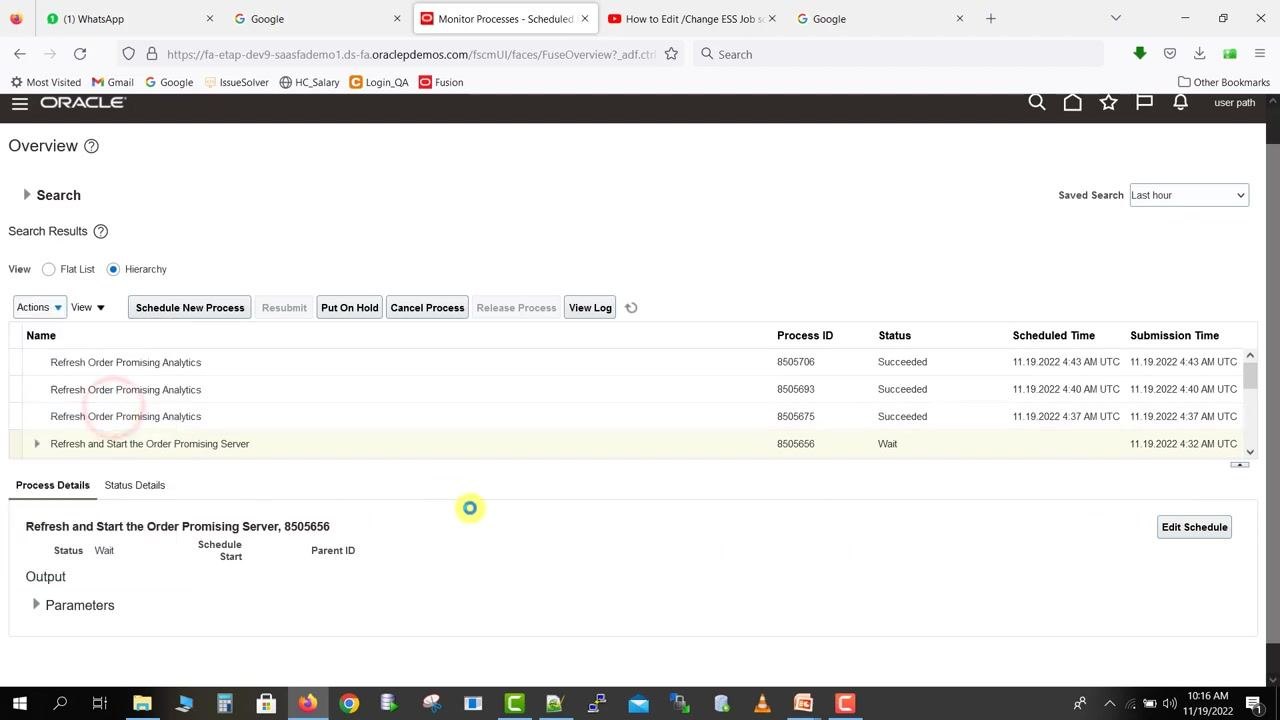Screen dimensions: 1280x720
Task: Select the Hierarchy view option
Action: point(113,269)
